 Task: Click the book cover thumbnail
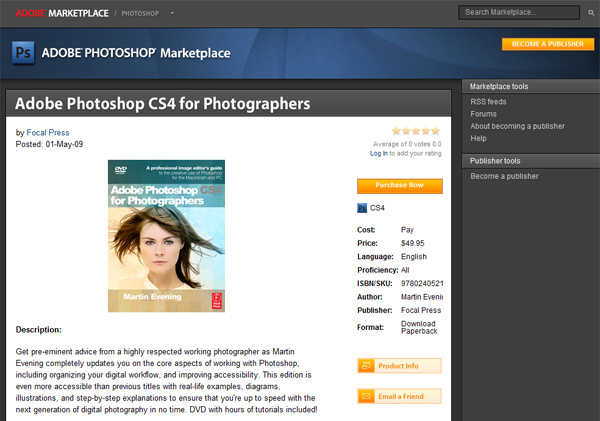click(166, 236)
